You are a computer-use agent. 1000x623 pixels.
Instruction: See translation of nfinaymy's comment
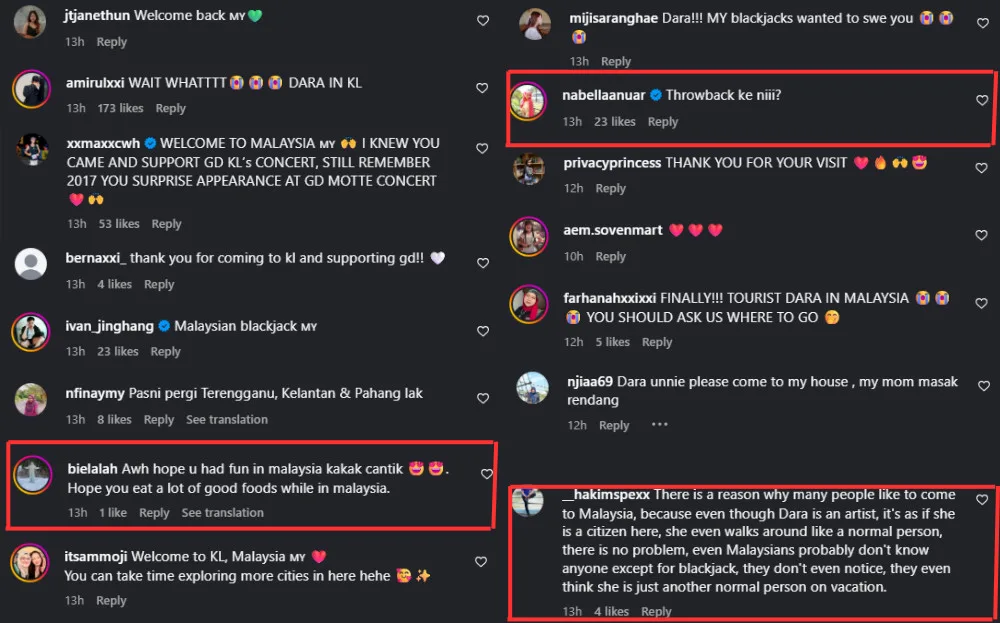[226, 420]
